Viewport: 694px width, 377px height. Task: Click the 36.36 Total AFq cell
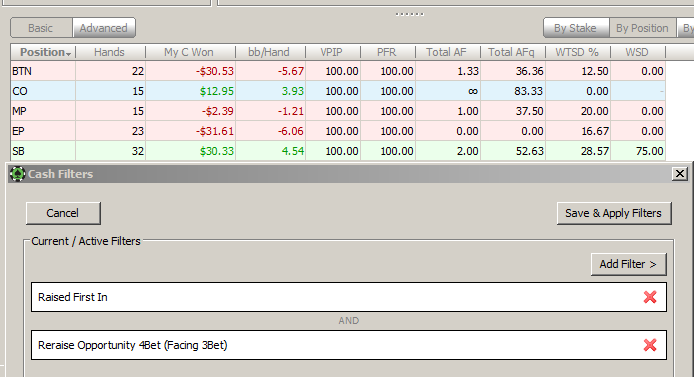513,71
